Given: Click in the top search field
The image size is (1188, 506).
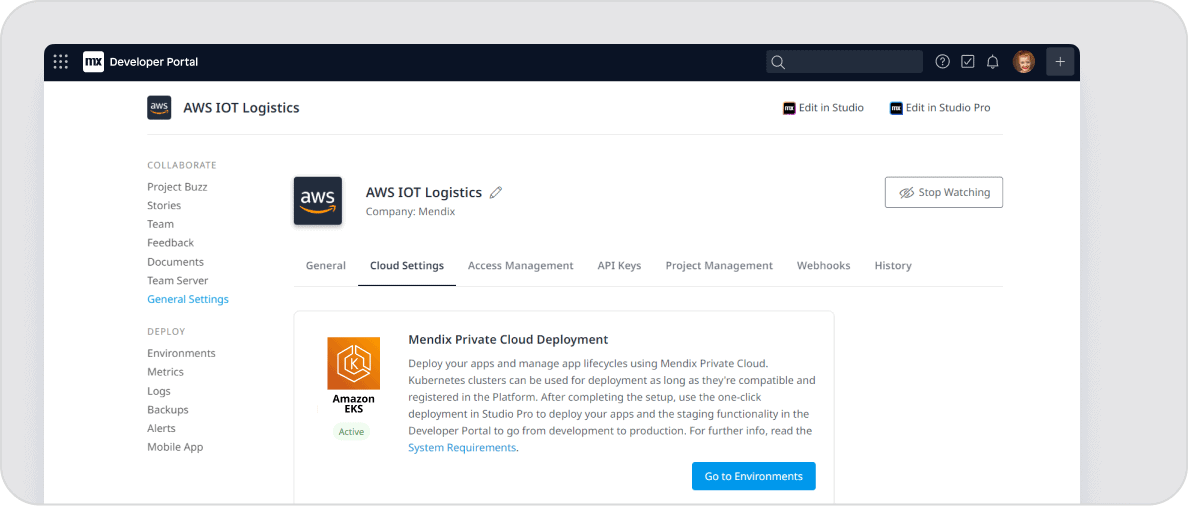Looking at the screenshot, I should (844, 62).
